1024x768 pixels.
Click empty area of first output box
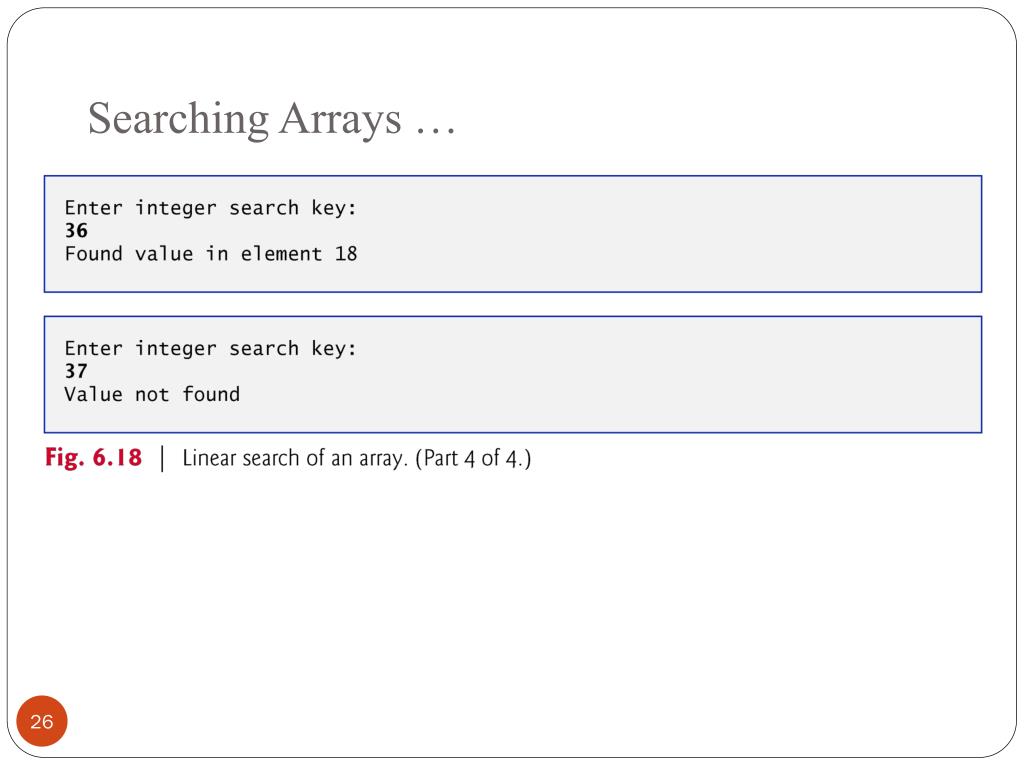click(x=666, y=234)
